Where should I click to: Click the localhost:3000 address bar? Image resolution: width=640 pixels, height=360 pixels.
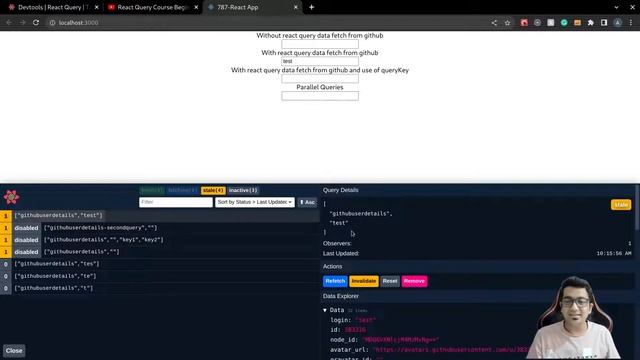point(78,23)
